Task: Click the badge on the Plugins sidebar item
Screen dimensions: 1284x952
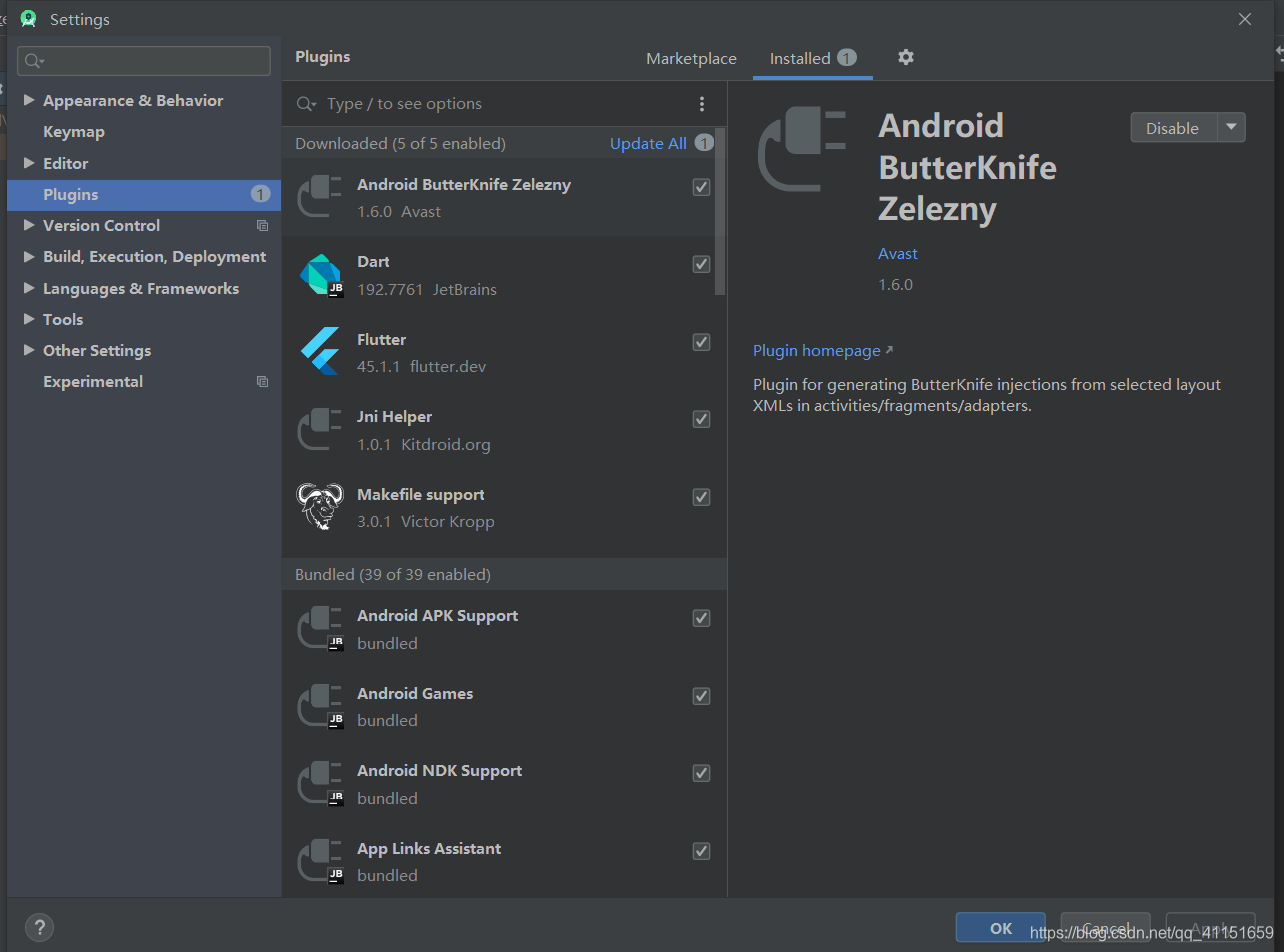Action: pyautogui.click(x=260, y=194)
